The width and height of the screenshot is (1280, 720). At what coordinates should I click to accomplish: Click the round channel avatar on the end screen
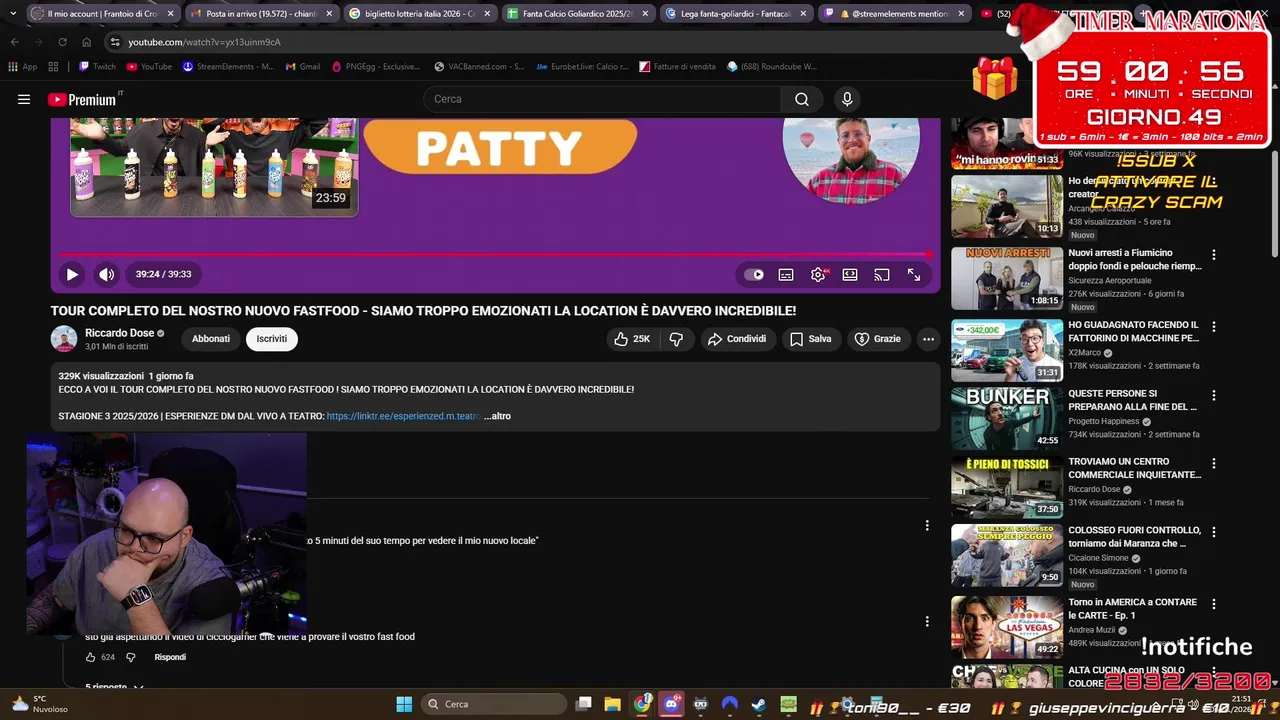[x=851, y=160]
